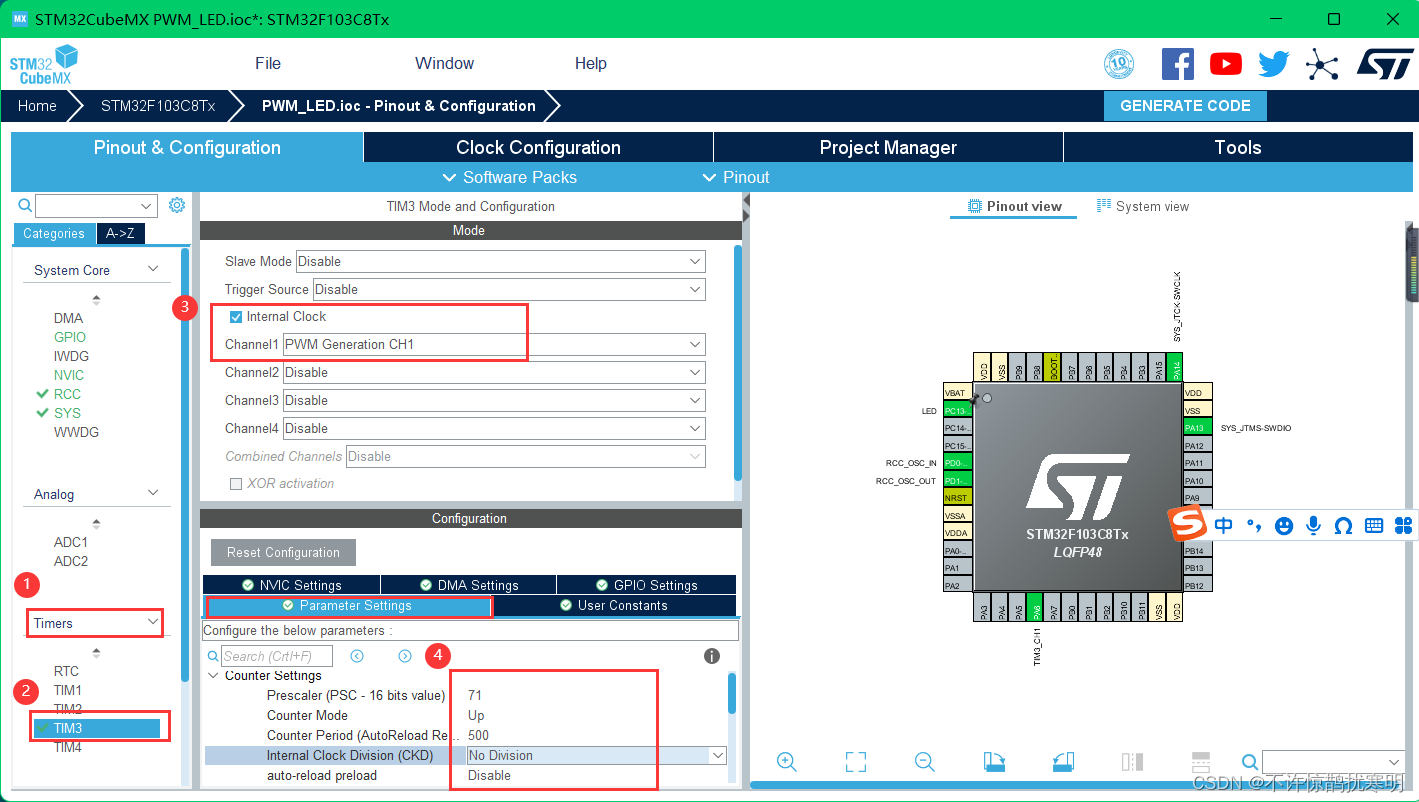
Task: Open the Trigger Source dropdown
Action: [509, 289]
